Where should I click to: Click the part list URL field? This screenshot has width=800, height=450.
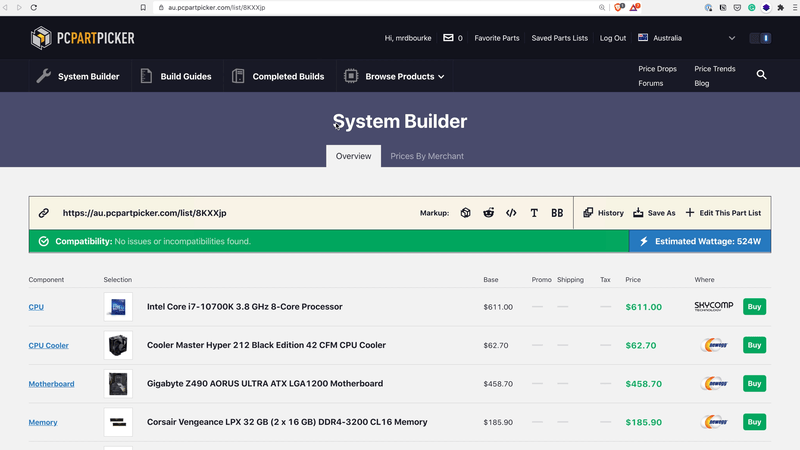(x=144, y=213)
